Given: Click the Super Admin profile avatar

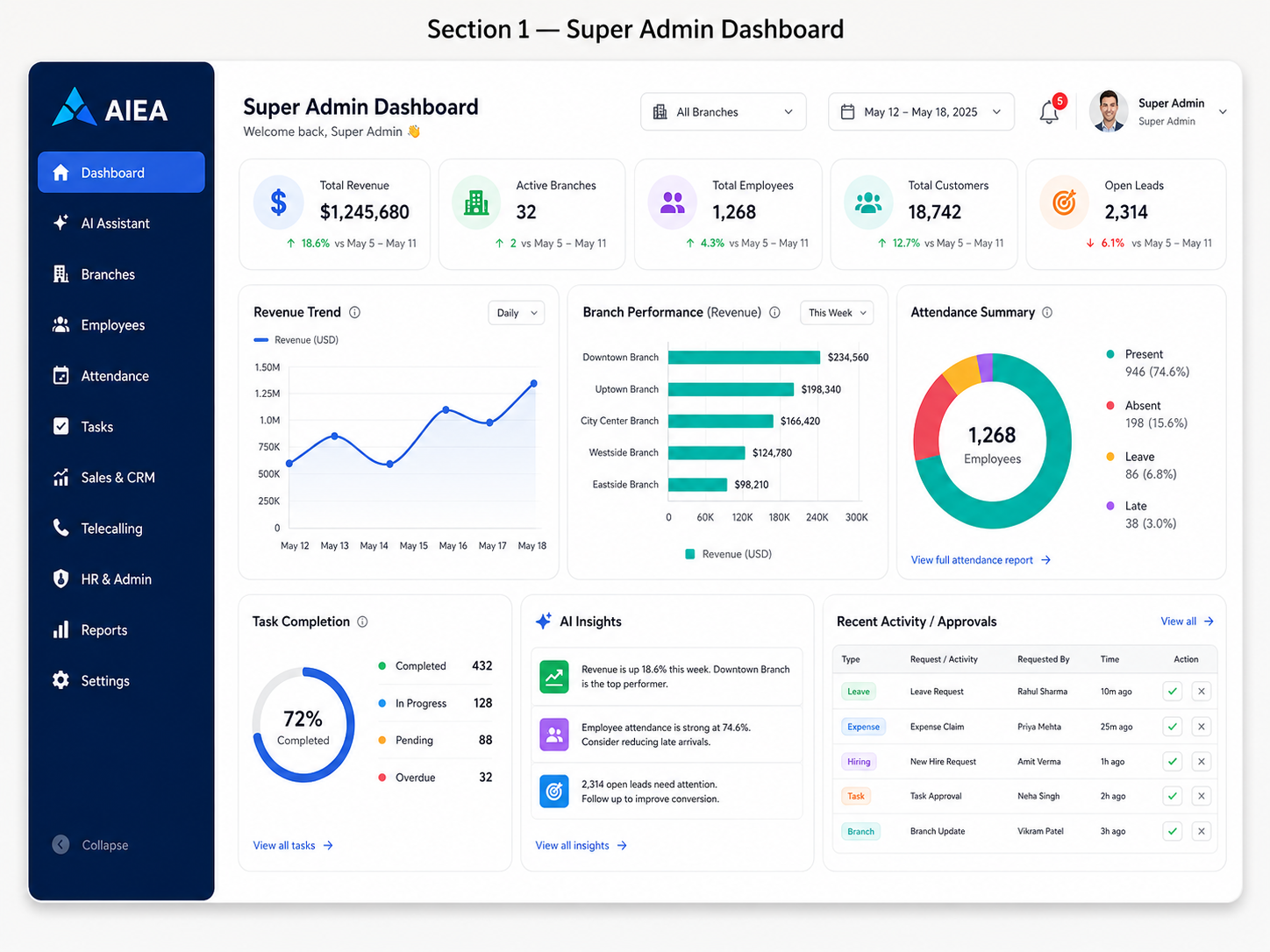Looking at the screenshot, I should (1109, 111).
